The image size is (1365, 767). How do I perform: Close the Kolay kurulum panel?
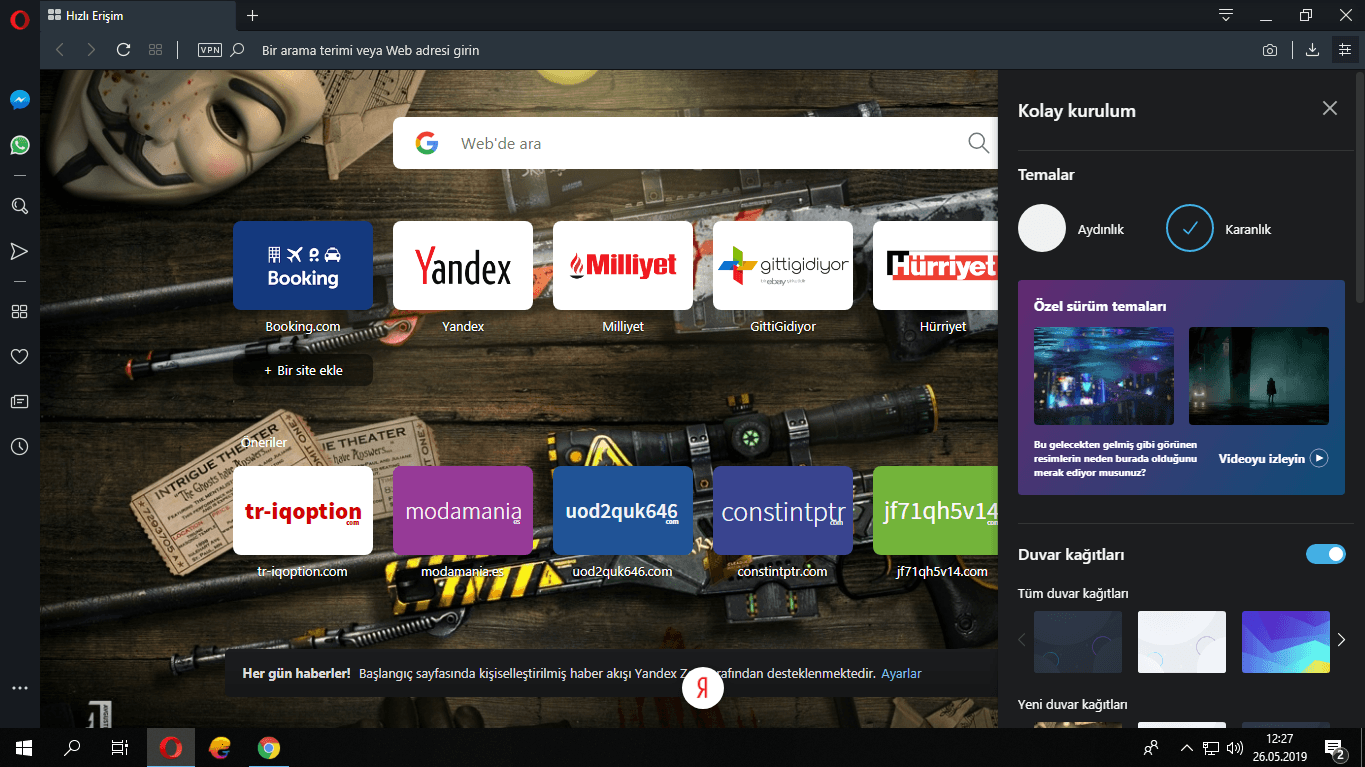pyautogui.click(x=1330, y=109)
